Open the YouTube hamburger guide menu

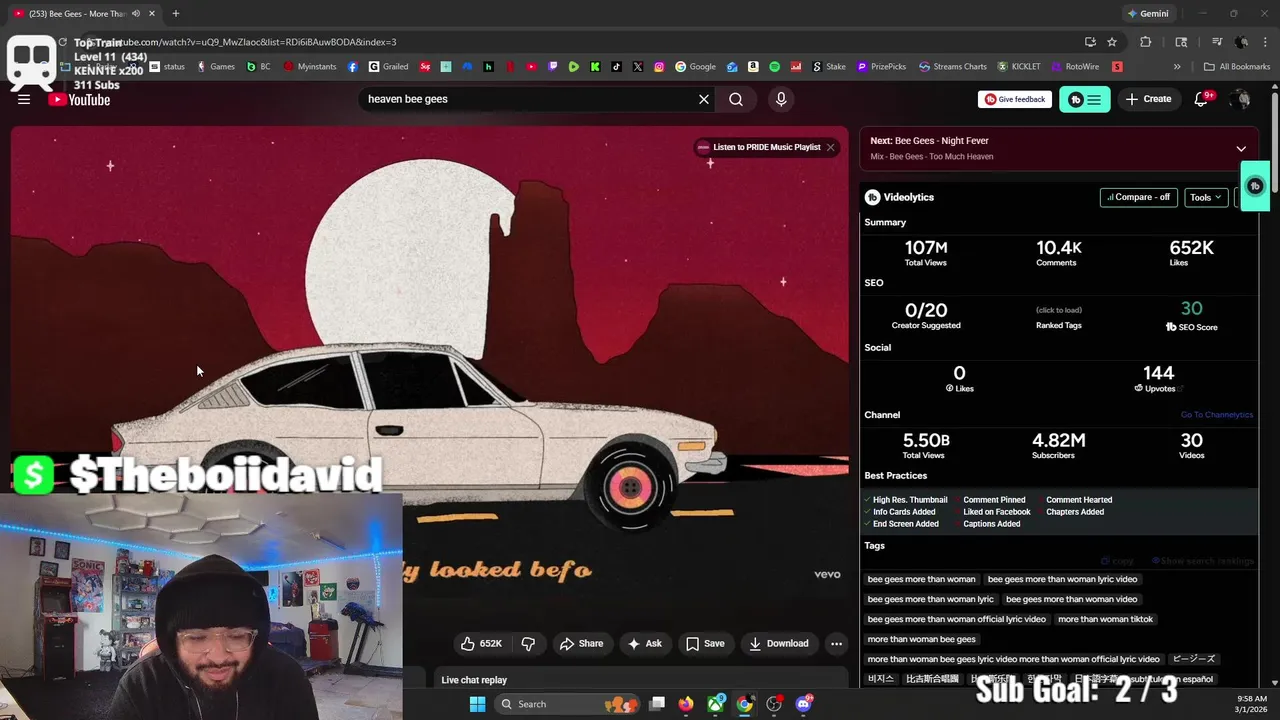pos(24,99)
